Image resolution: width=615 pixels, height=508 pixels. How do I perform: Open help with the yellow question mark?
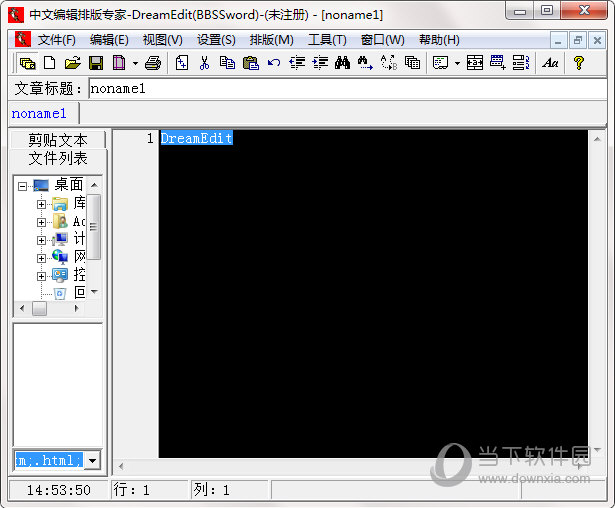coord(579,63)
